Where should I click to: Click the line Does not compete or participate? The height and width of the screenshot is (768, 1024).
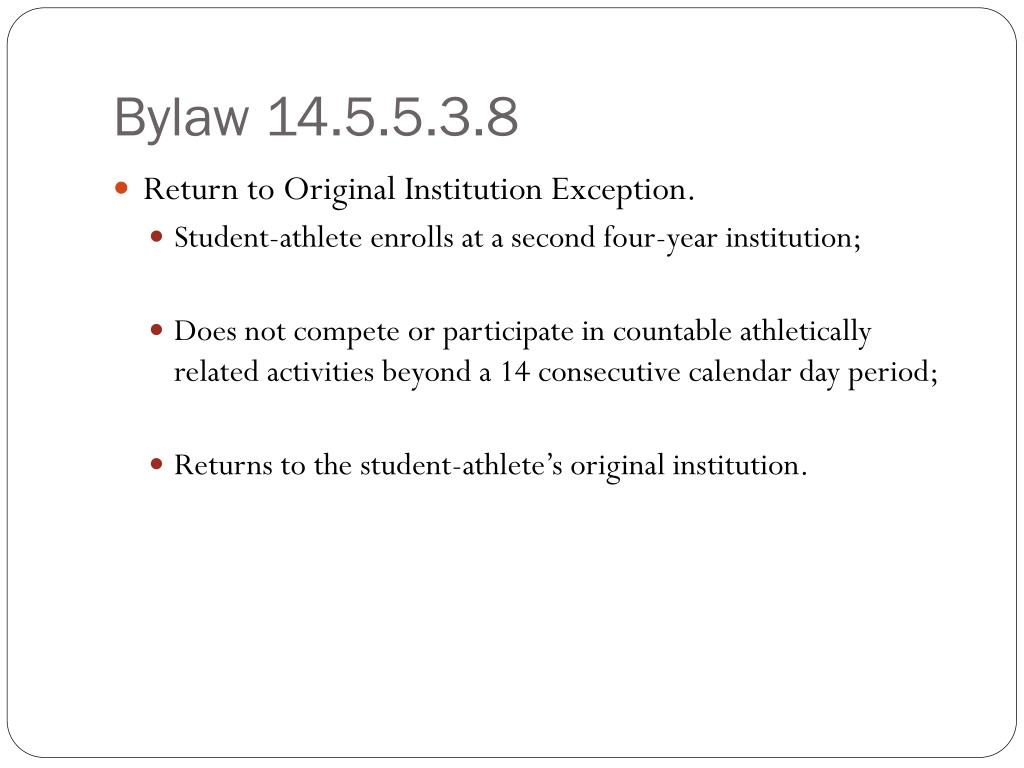pos(522,332)
